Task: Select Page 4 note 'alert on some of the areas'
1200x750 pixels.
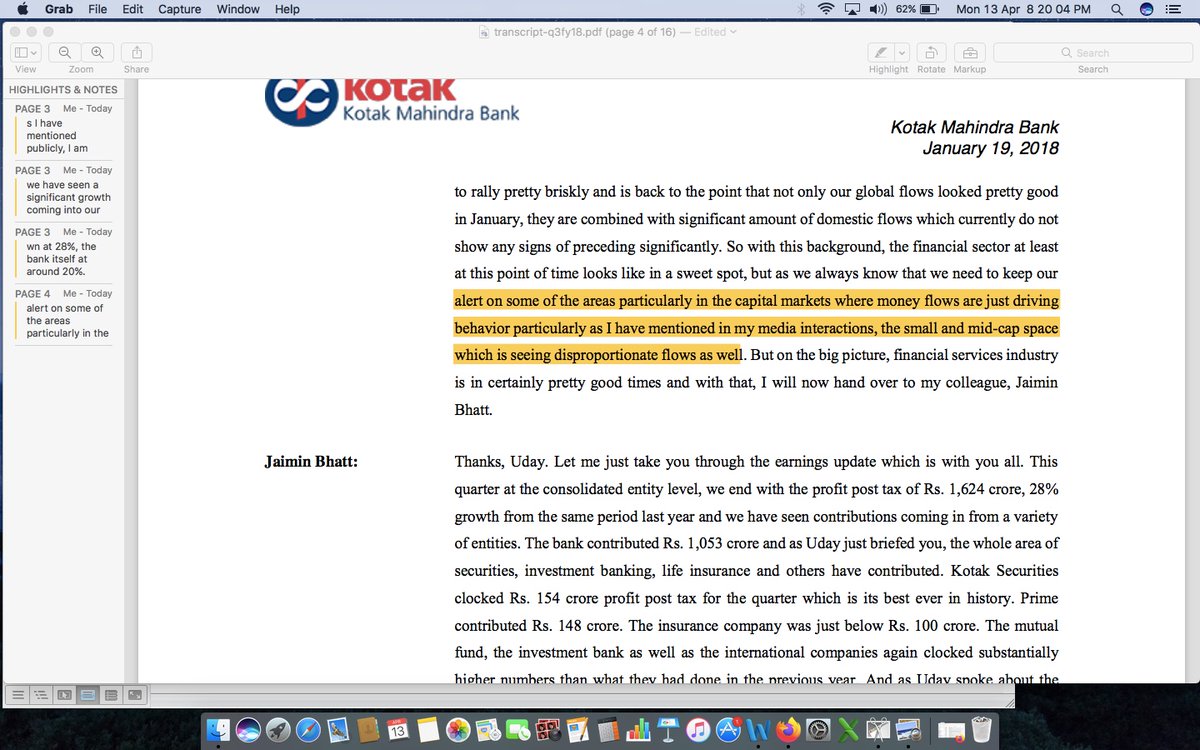Action: tap(63, 314)
